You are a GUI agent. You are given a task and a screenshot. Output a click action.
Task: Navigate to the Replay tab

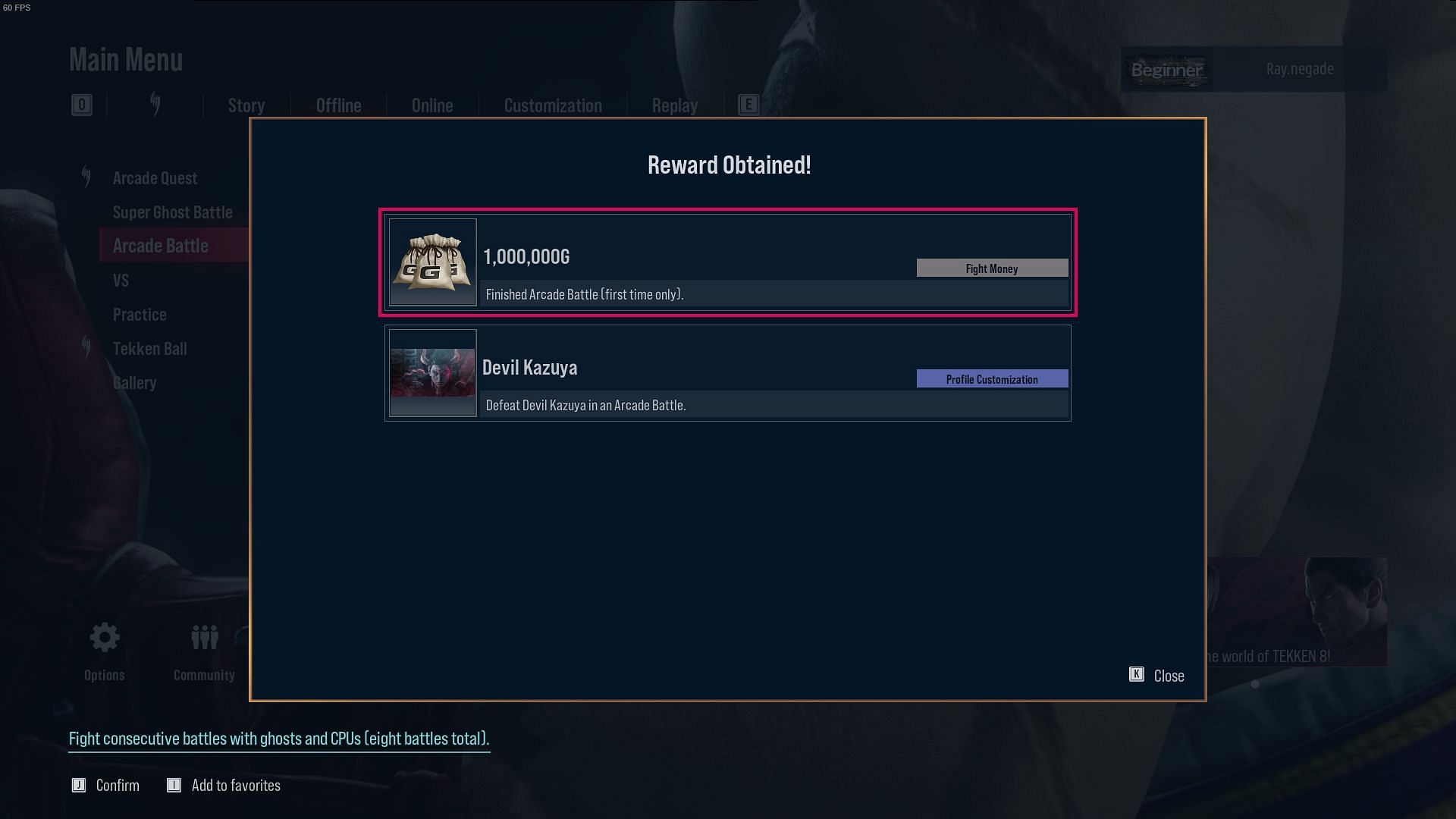(674, 104)
